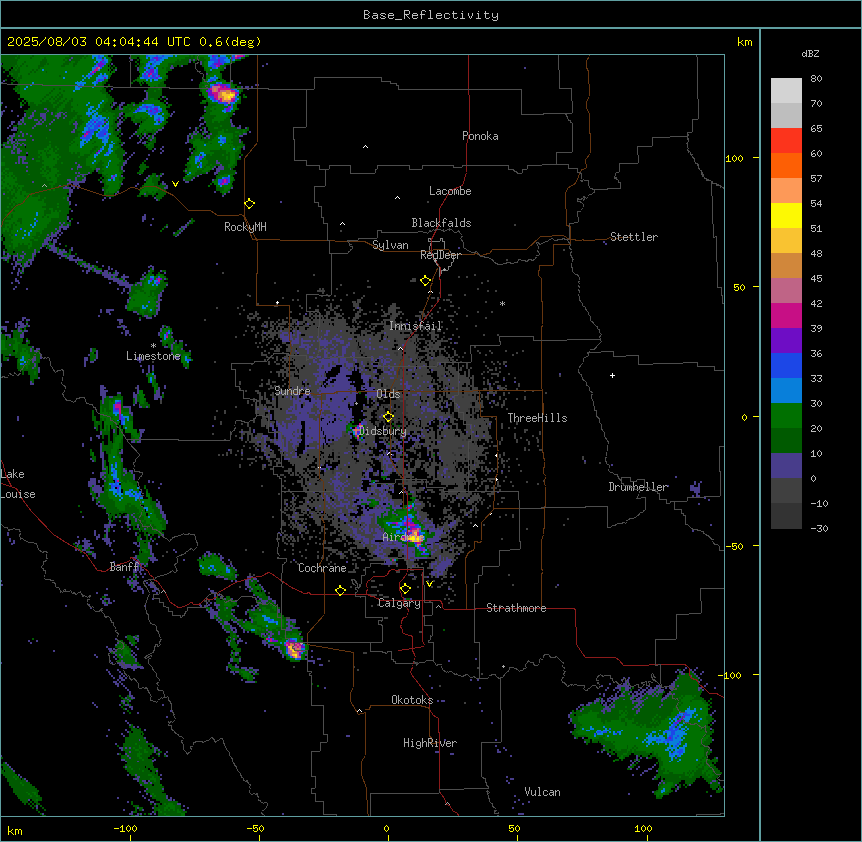Click the white asterisk marker above Limestone

[x=153, y=346]
